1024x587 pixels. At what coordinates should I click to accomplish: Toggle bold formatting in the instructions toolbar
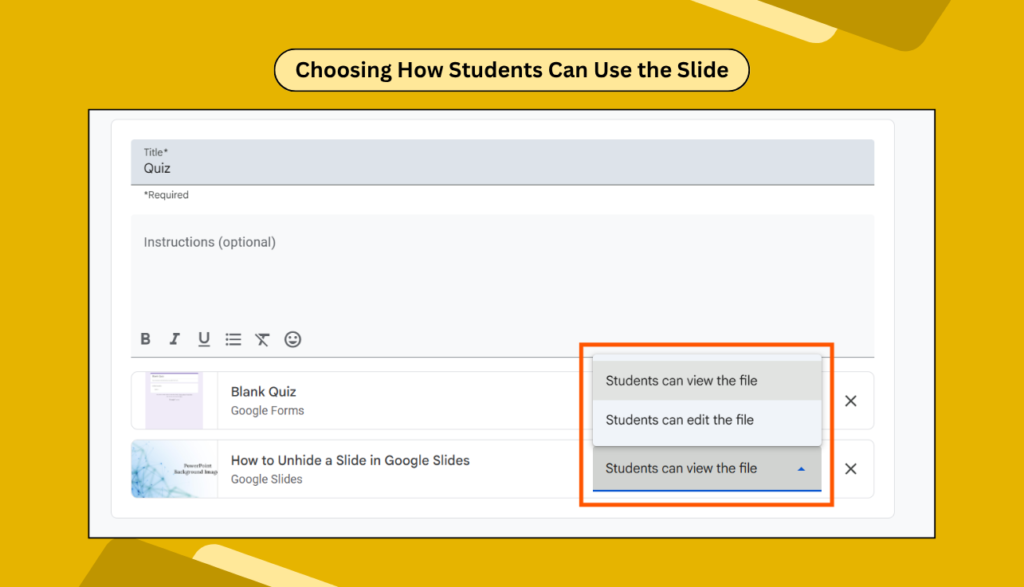coord(145,340)
